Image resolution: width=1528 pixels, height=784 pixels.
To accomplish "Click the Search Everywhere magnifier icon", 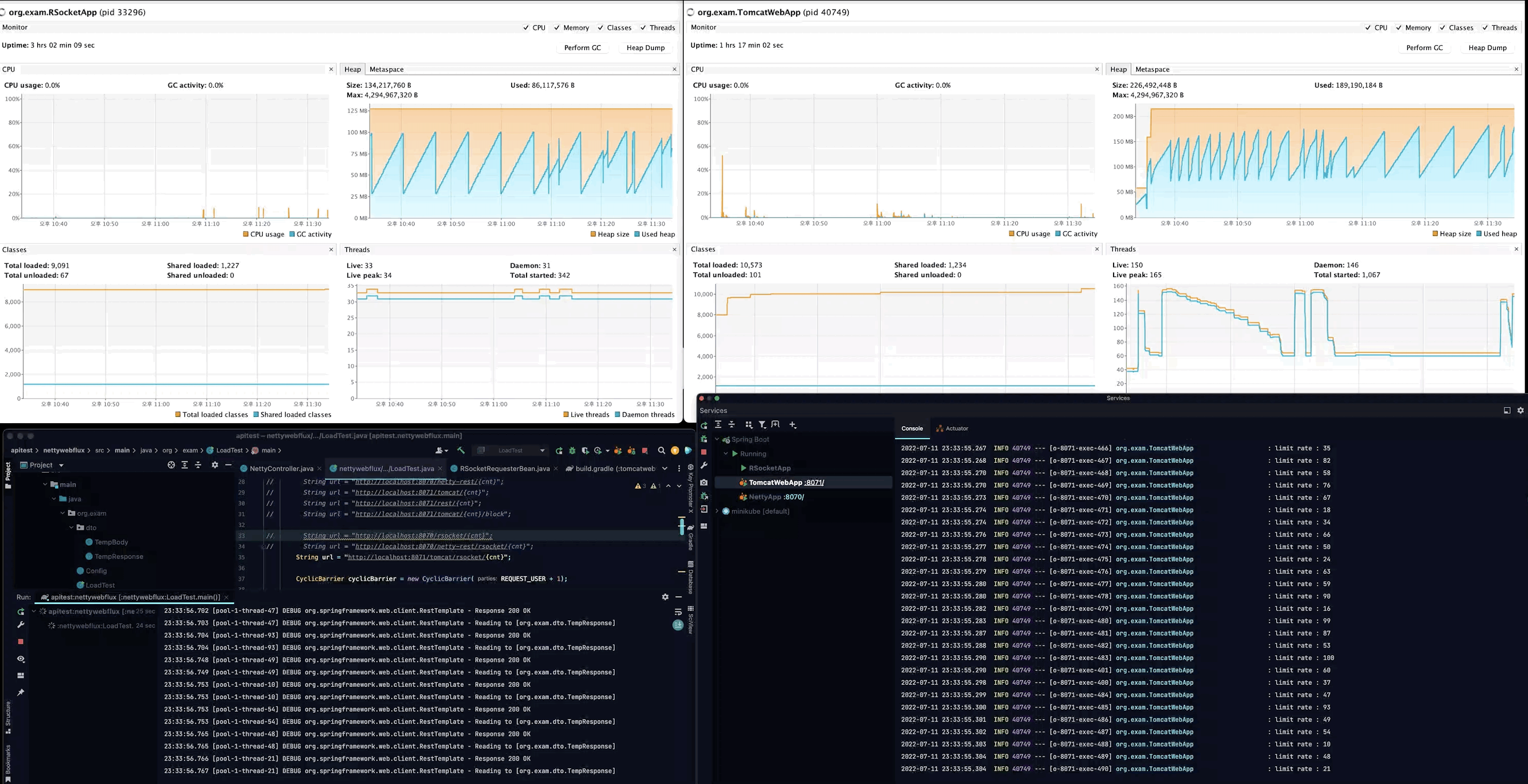I will click(x=661, y=450).
